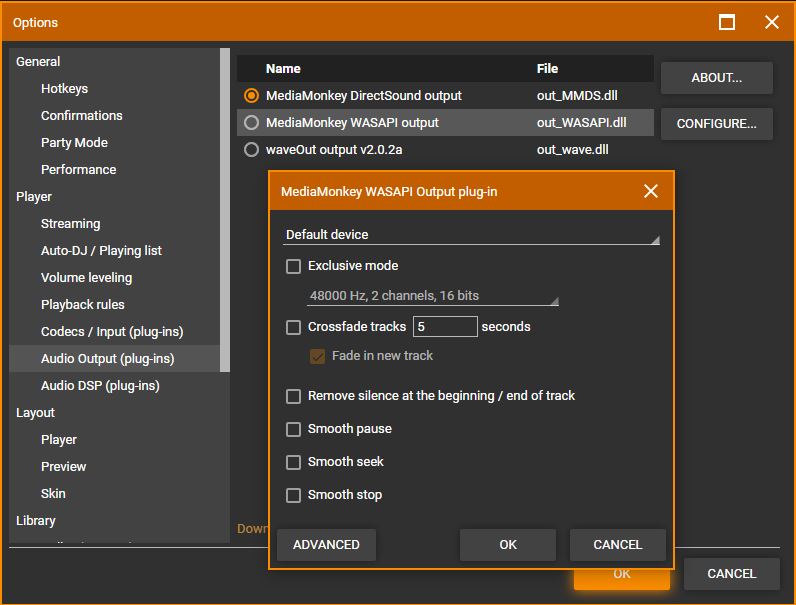Open Auto-DJ / Playing list options
The image size is (796, 605).
click(x=101, y=250)
